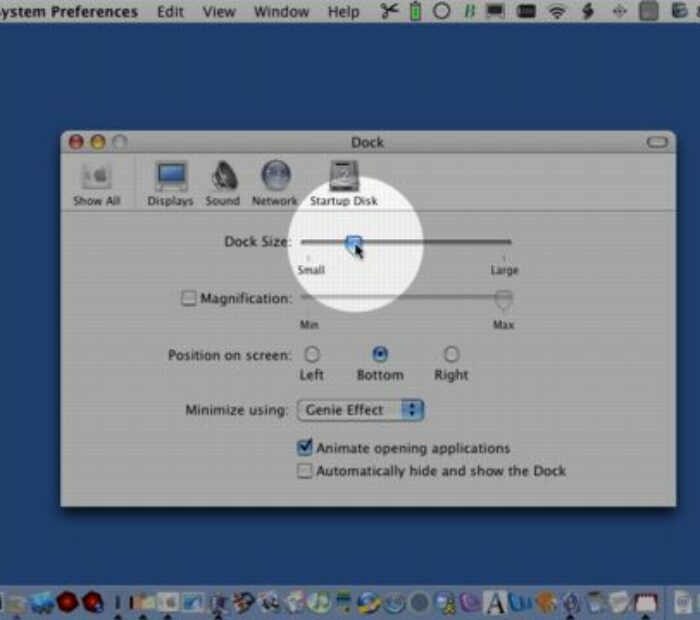Open the View menu
The height and width of the screenshot is (620, 700).
point(219,11)
